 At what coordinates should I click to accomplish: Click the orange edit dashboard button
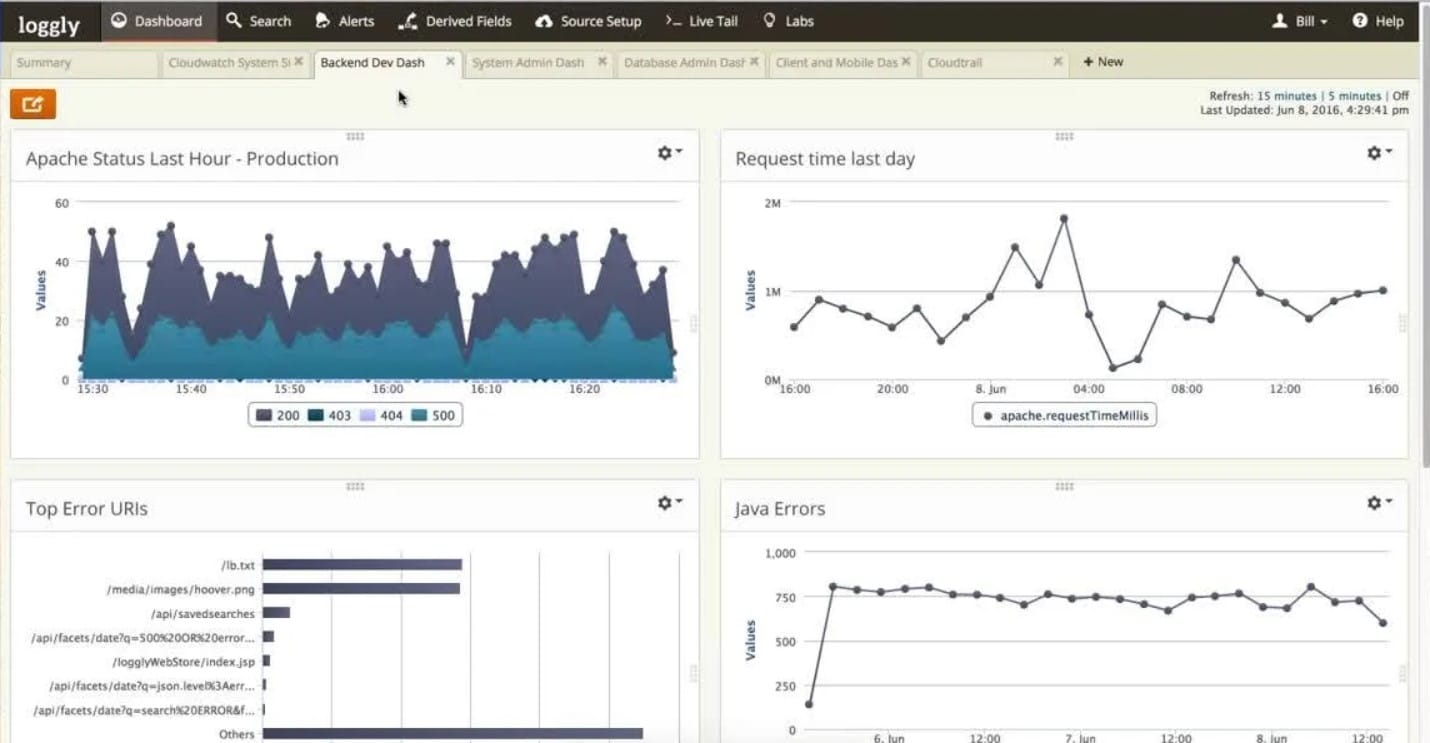click(x=33, y=104)
